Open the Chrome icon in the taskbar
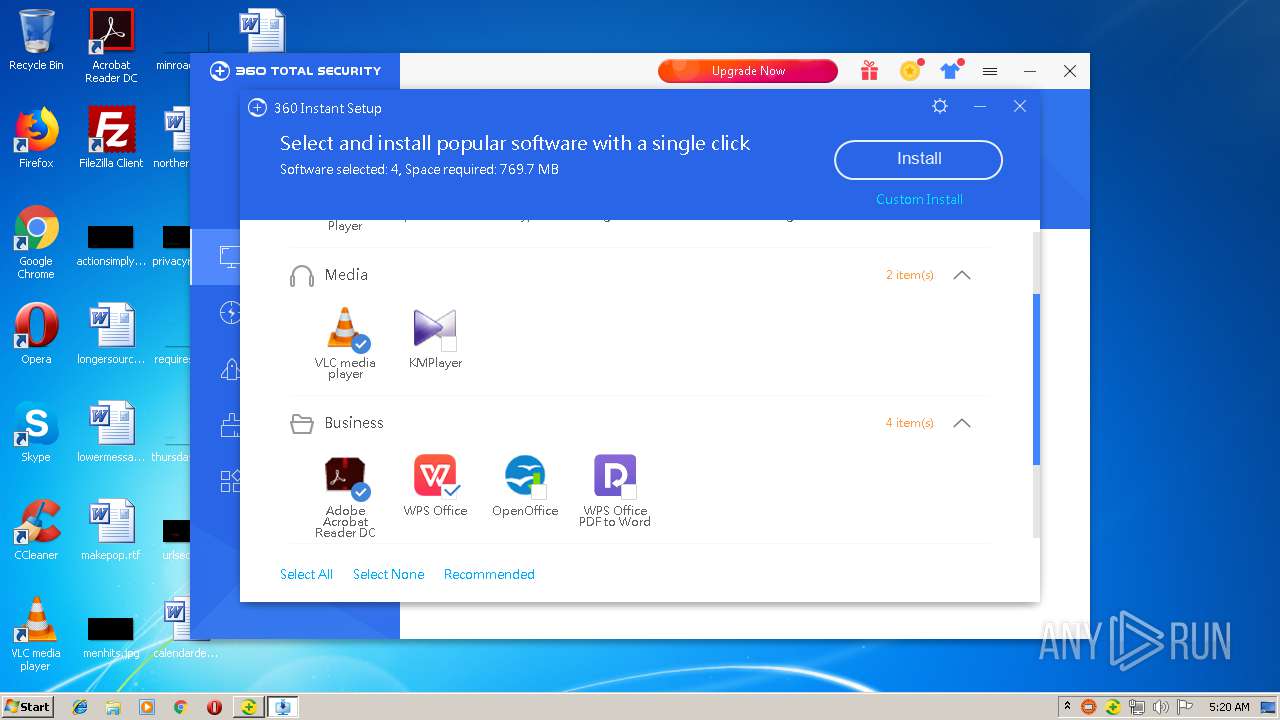 [180, 707]
